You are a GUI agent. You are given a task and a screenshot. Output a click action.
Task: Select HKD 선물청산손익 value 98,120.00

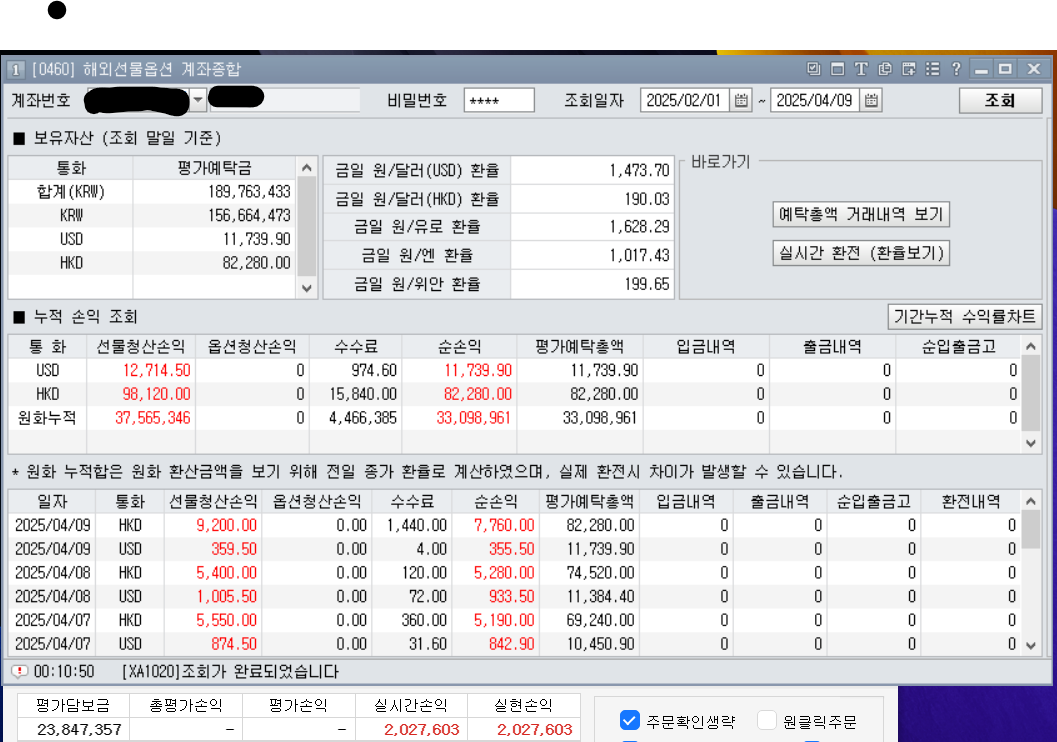(156, 394)
